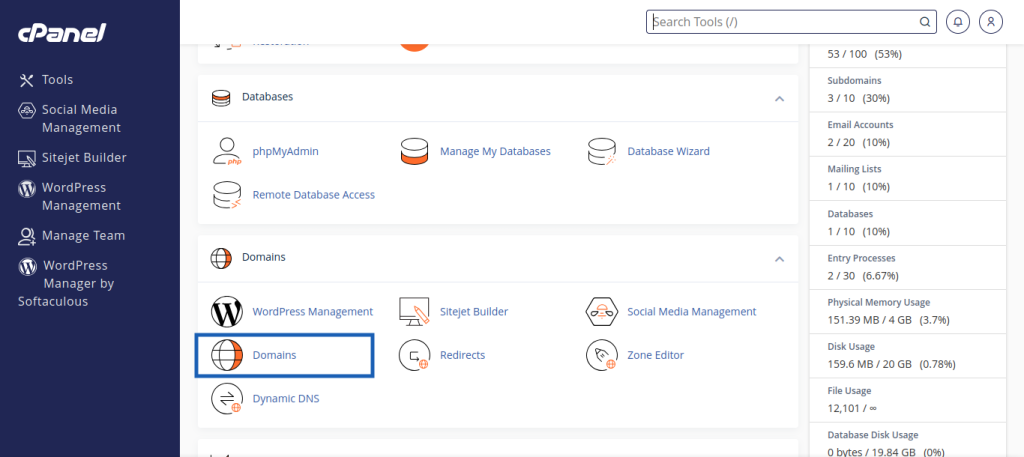Screen dimensions: 1024x457
Task: Click the Zone Editor rocket icon
Action: 602,355
